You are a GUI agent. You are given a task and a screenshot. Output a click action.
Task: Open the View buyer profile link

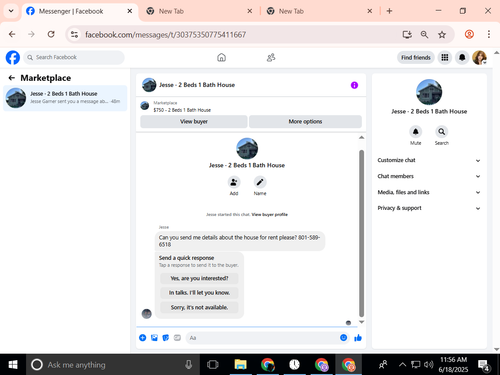point(270,215)
